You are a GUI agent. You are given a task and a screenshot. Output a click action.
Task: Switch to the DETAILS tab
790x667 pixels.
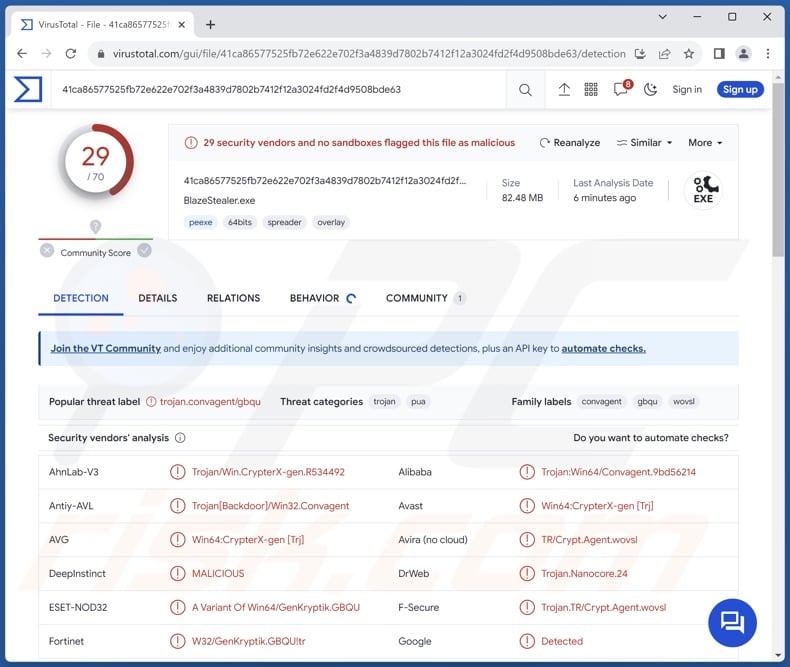pyautogui.click(x=158, y=298)
